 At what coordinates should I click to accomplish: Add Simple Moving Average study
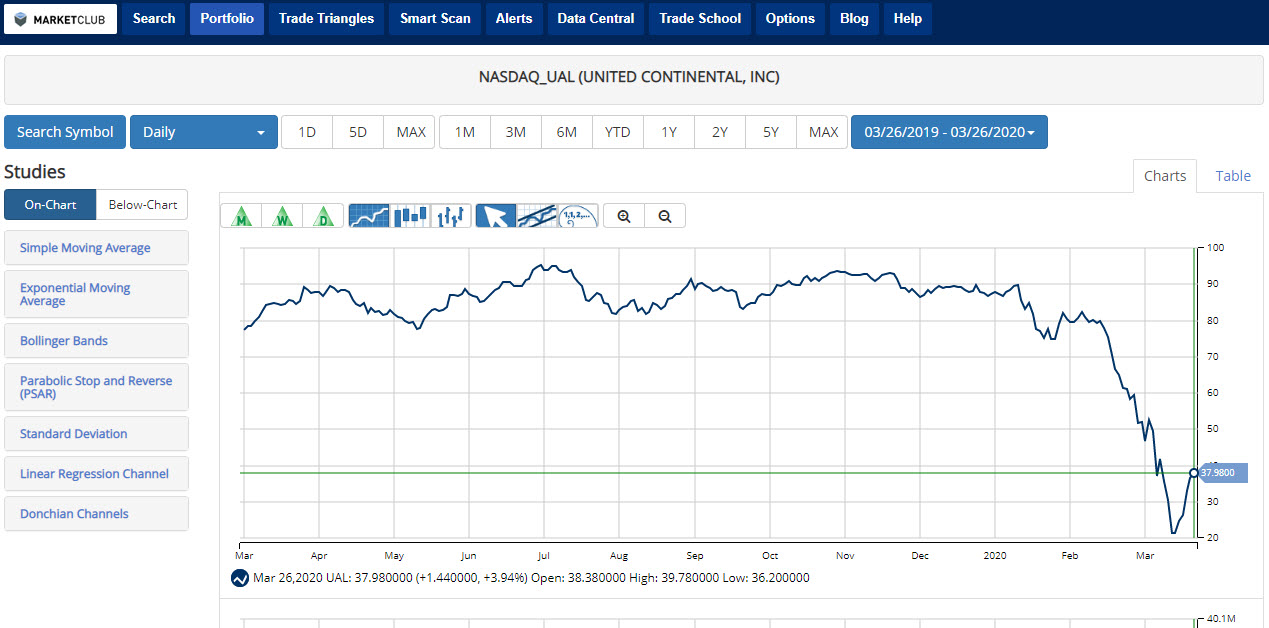pos(96,248)
